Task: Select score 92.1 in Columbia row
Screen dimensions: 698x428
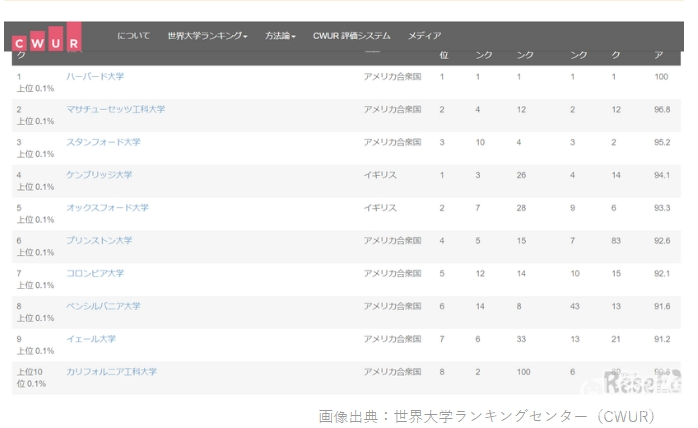Action: (662, 273)
